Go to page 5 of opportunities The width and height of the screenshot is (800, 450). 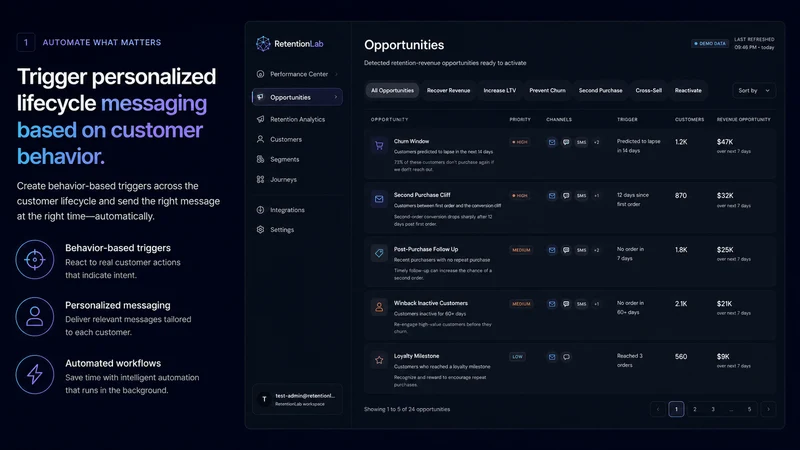pyautogui.click(x=749, y=409)
